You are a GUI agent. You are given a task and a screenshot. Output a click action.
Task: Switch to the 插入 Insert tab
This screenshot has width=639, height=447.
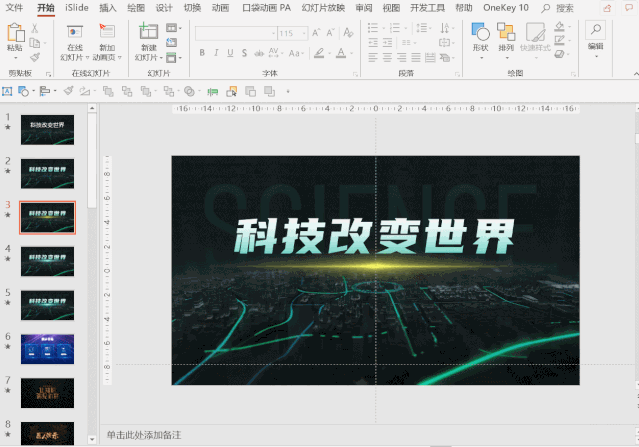point(108,8)
